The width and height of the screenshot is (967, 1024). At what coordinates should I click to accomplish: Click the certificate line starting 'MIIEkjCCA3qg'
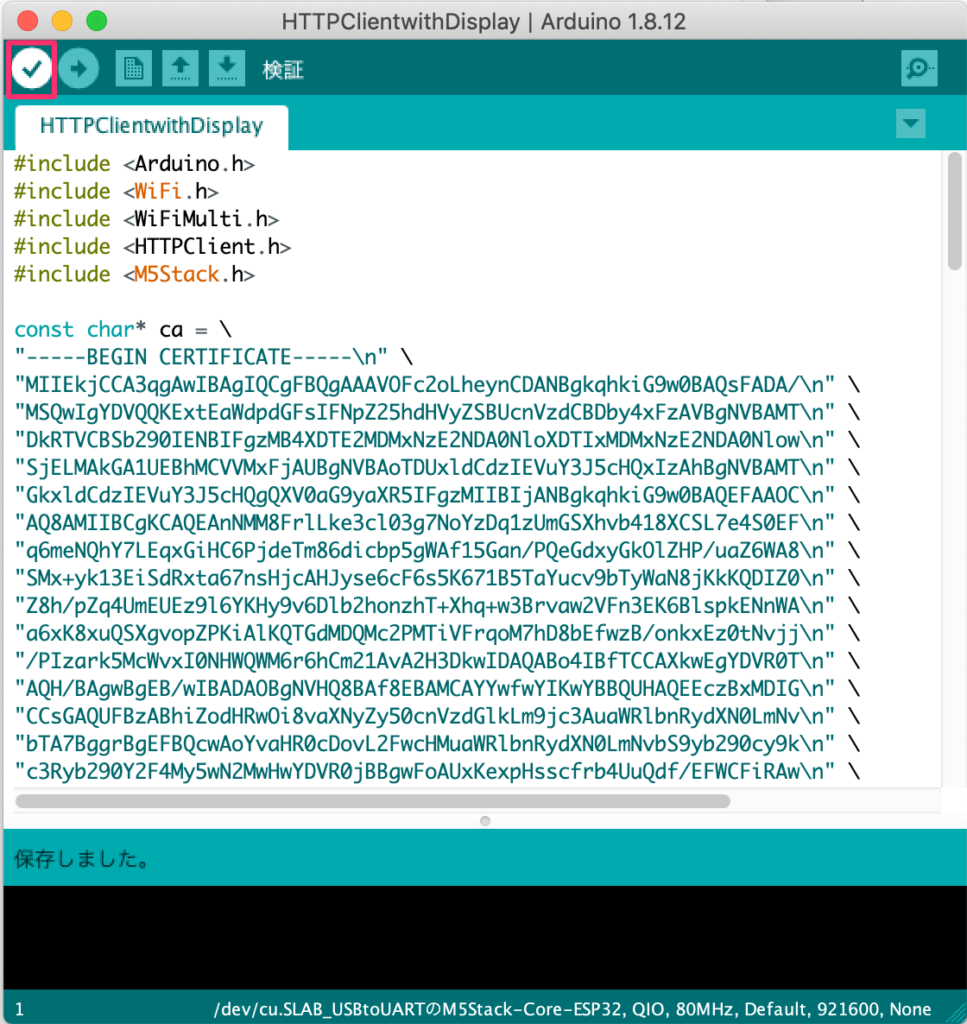[437, 385]
